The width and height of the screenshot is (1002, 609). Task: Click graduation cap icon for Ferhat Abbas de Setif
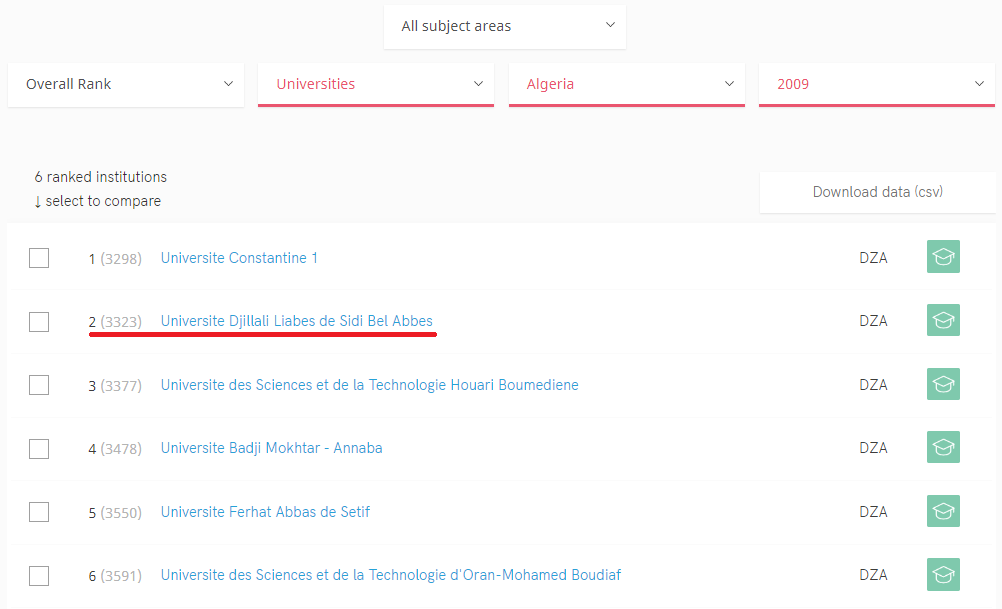click(x=943, y=511)
